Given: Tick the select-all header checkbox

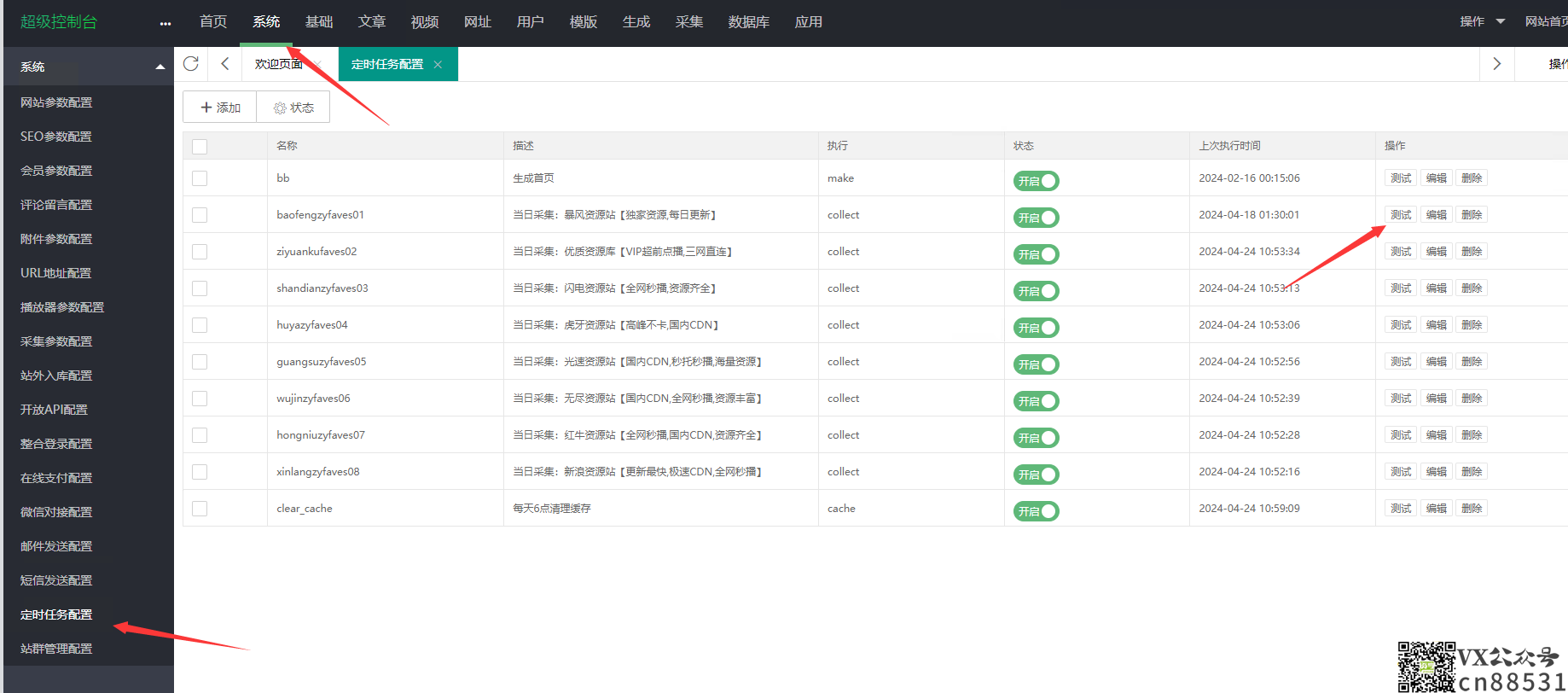Looking at the screenshot, I should (x=200, y=147).
